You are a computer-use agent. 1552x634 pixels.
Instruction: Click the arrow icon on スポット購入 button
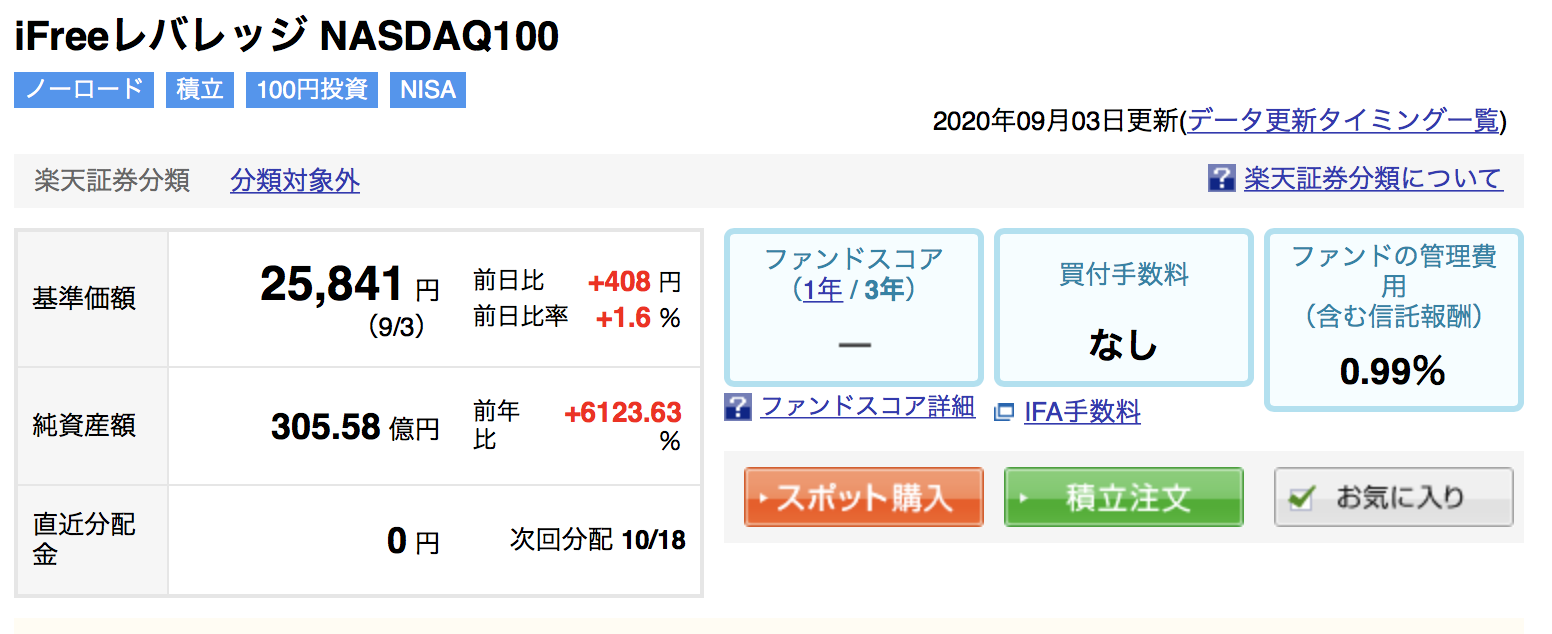coord(764,497)
